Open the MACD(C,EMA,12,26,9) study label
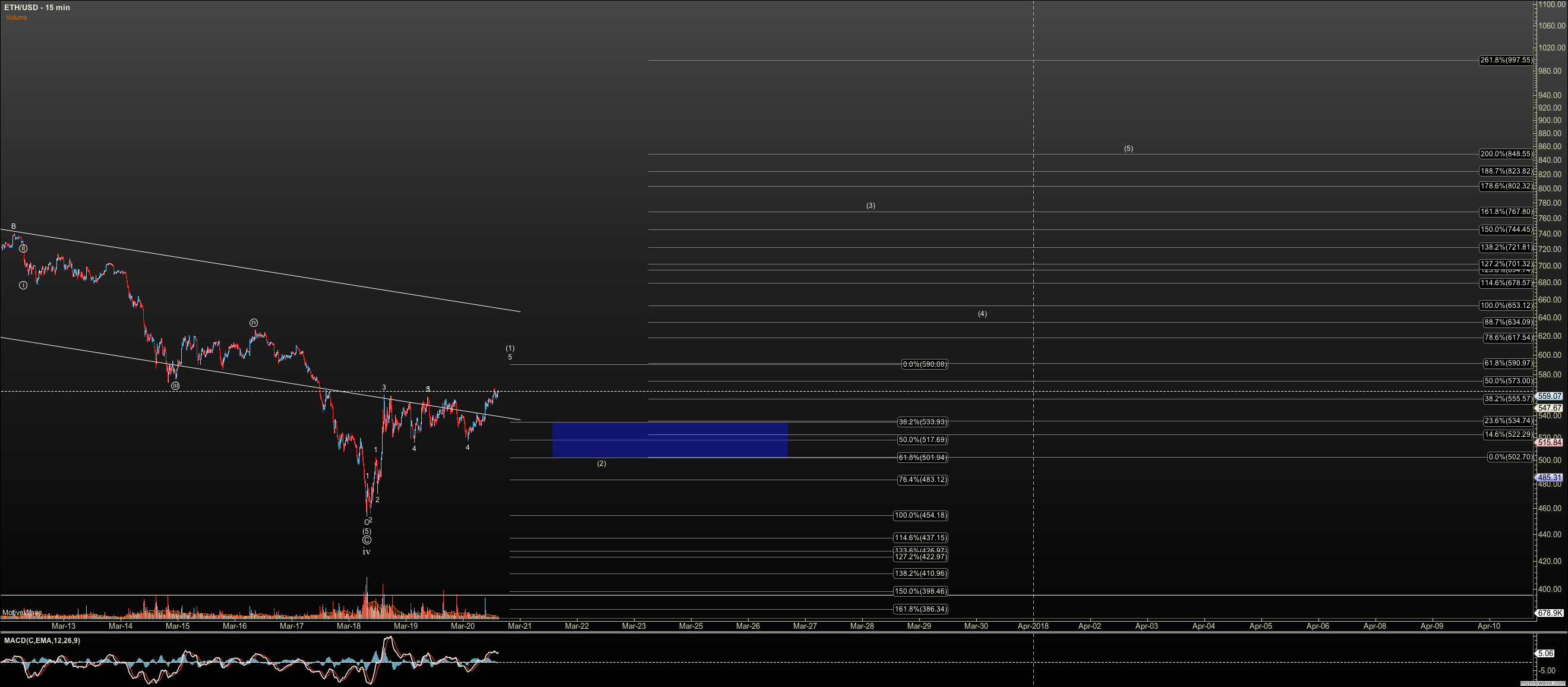 click(42, 640)
